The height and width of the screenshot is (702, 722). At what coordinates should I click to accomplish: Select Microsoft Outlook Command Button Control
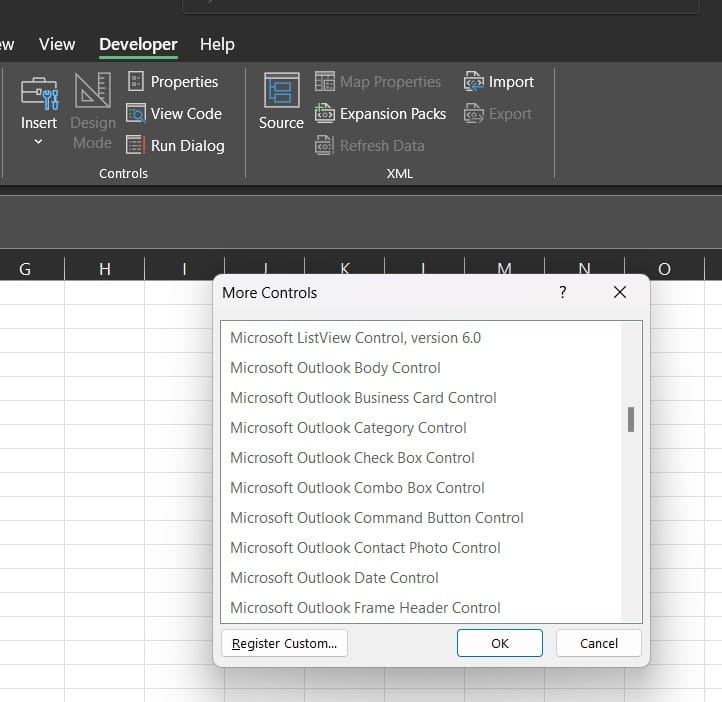click(x=421, y=517)
